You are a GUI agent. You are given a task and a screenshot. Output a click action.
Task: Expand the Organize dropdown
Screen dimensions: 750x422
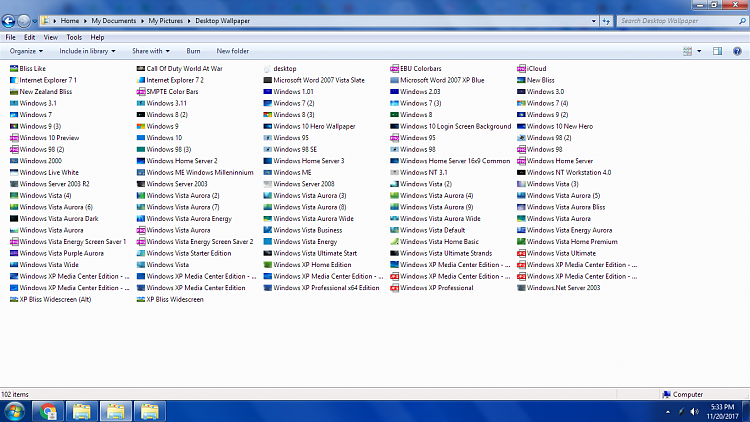click(26, 51)
